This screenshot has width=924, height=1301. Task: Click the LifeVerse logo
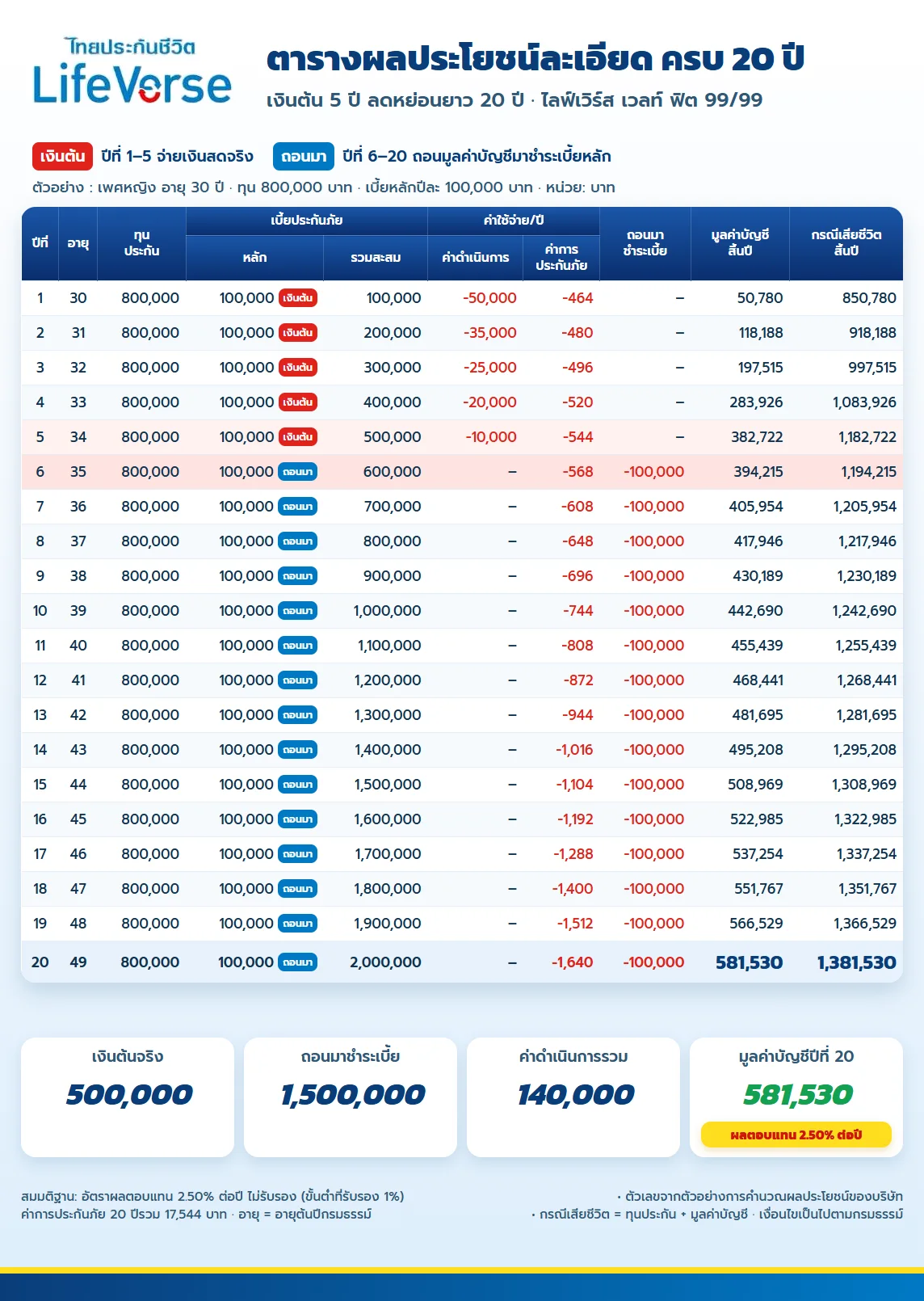[132, 72]
